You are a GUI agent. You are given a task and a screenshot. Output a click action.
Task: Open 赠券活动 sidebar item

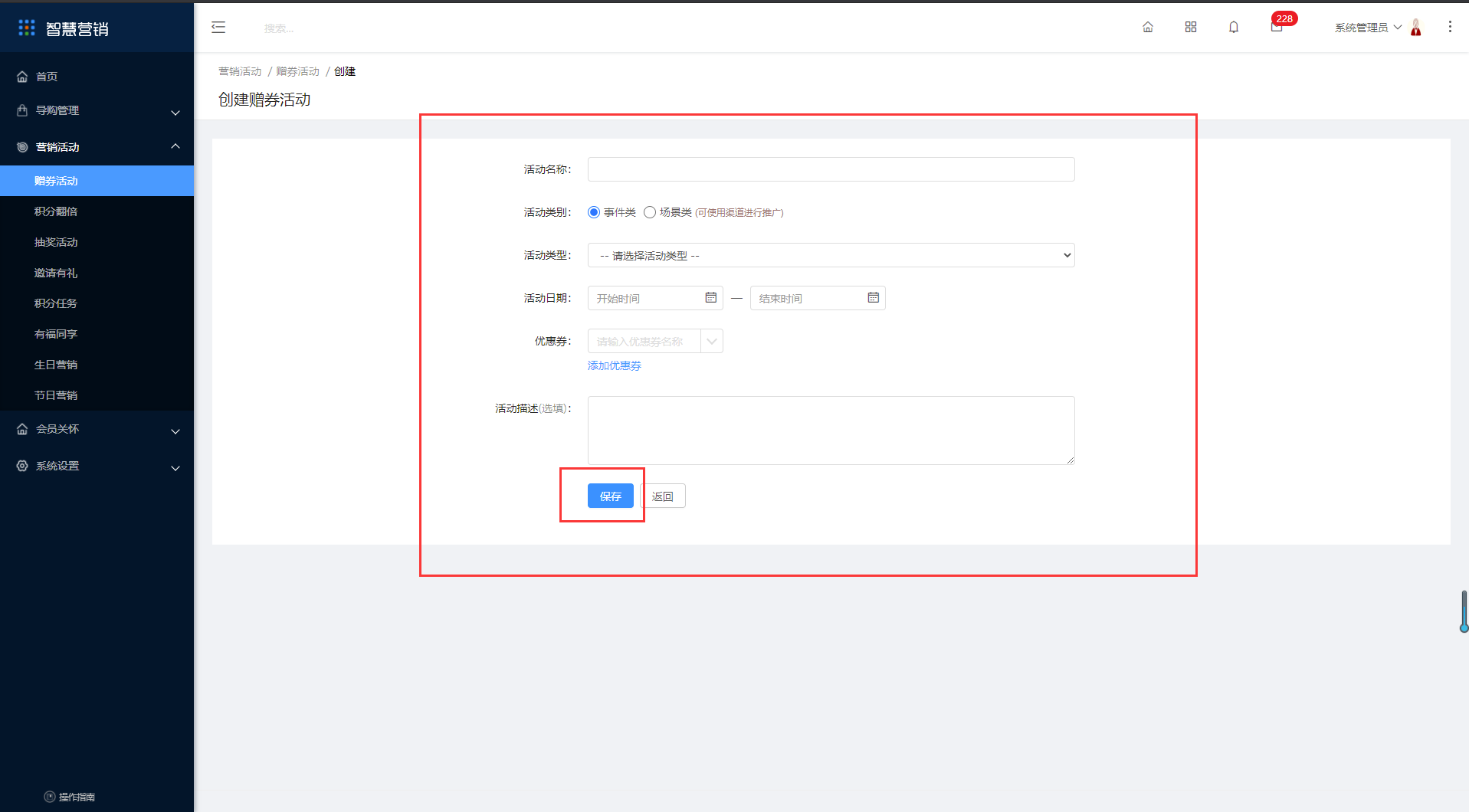[x=97, y=181]
